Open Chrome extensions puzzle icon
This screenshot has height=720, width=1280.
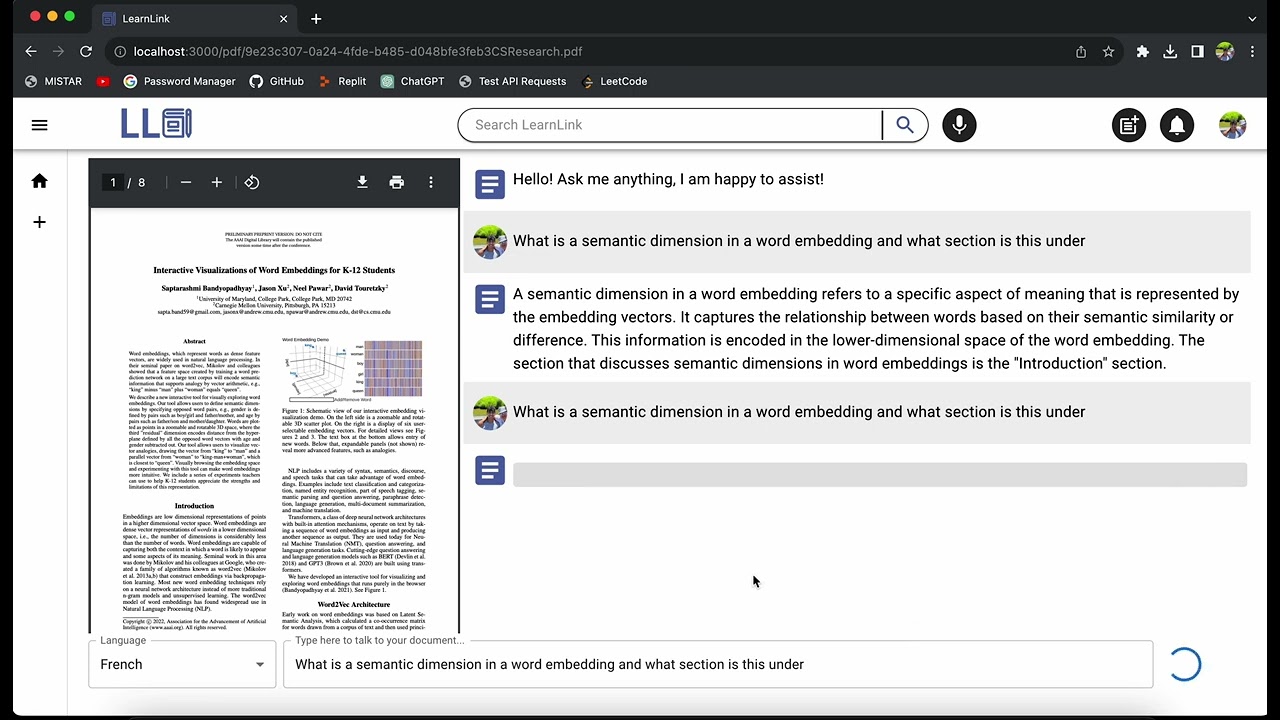point(1142,51)
